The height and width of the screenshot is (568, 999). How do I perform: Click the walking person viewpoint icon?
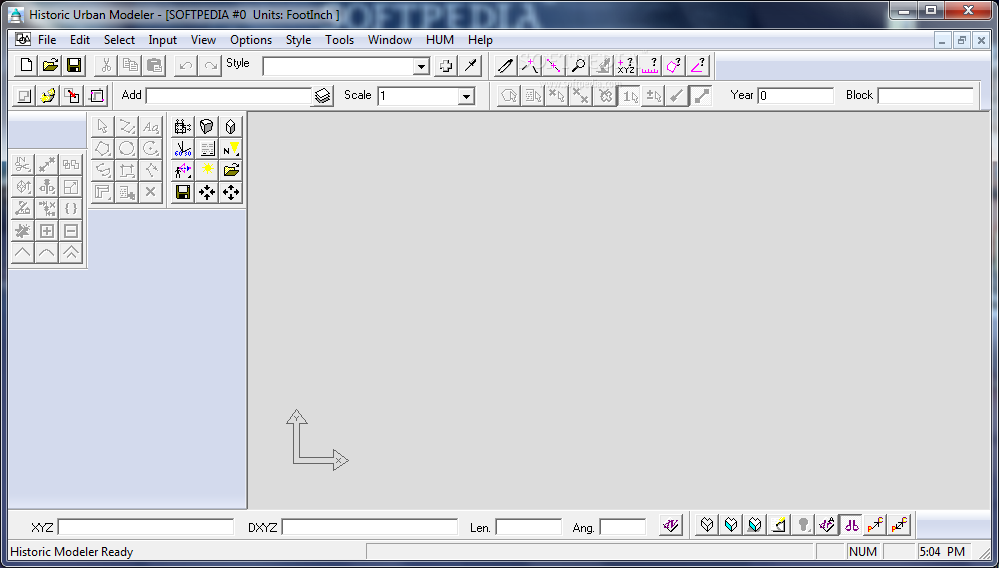click(x=183, y=170)
